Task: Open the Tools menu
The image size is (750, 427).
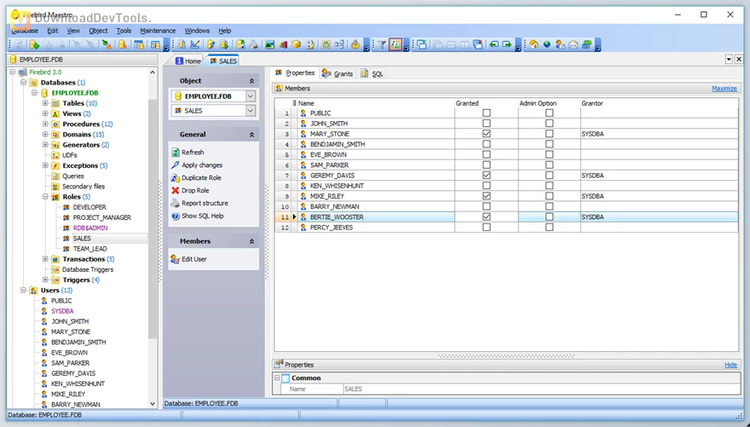Action: [x=124, y=31]
